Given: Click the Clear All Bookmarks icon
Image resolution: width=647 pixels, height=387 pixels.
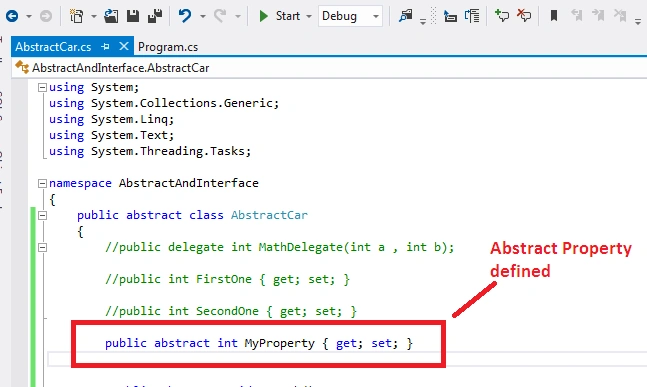Looking at the screenshot, I should point(620,16).
